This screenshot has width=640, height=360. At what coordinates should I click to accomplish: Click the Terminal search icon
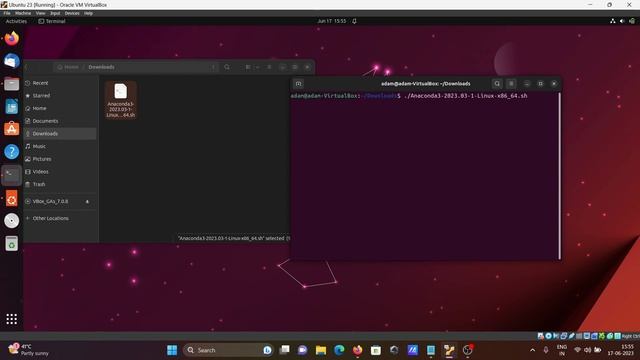point(497,84)
